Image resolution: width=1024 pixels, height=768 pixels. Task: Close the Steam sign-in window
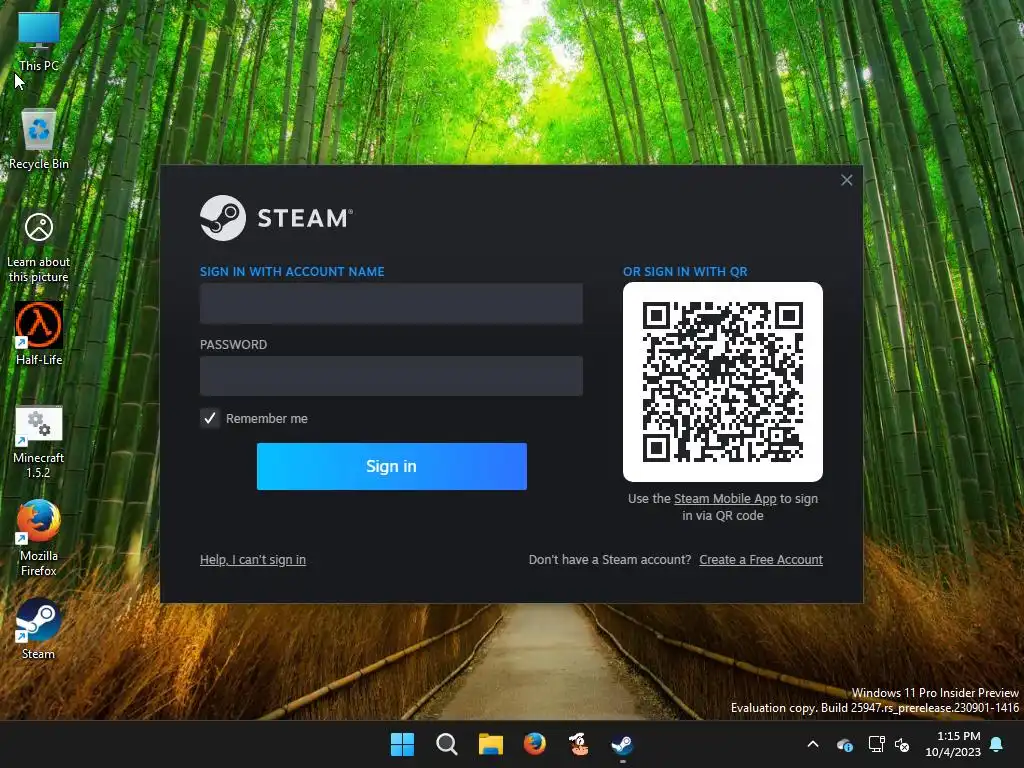coord(846,180)
